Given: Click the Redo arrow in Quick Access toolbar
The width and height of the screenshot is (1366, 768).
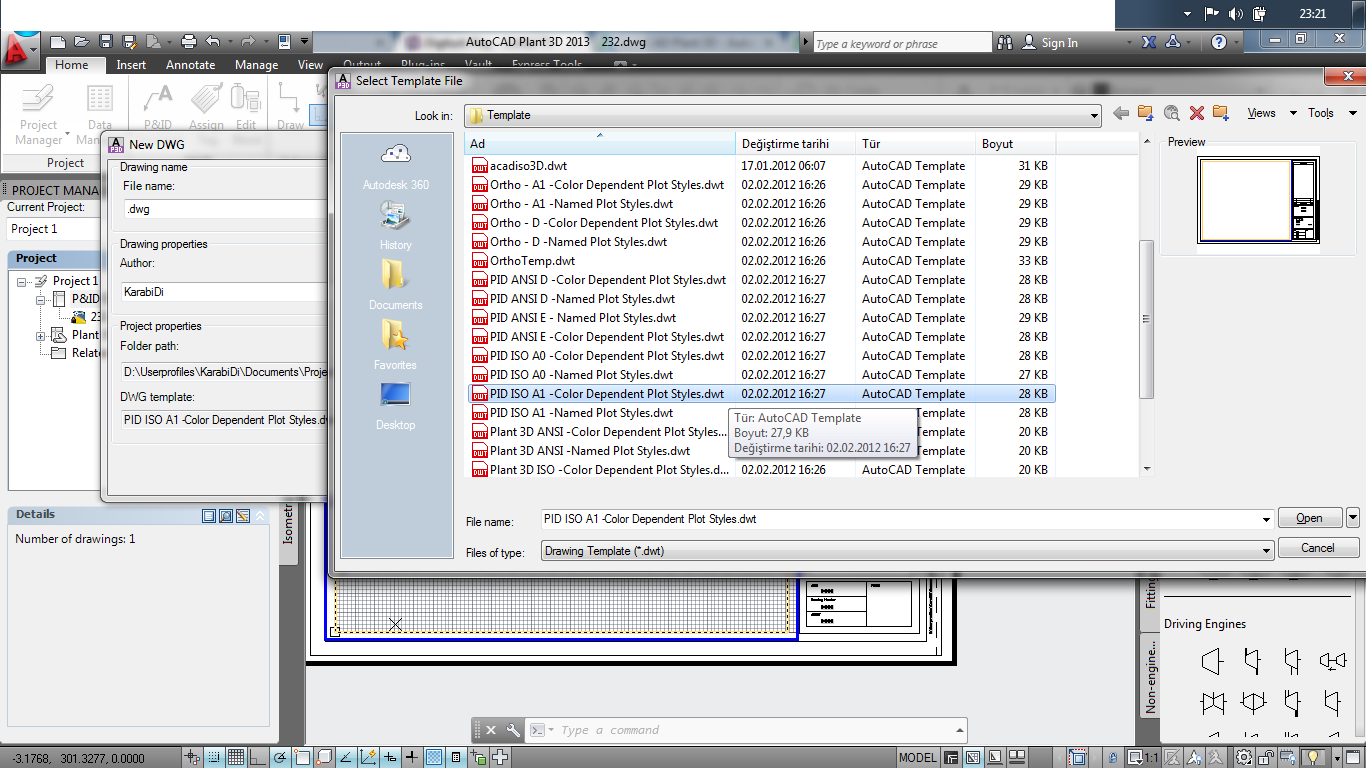Looking at the screenshot, I should point(249,42).
